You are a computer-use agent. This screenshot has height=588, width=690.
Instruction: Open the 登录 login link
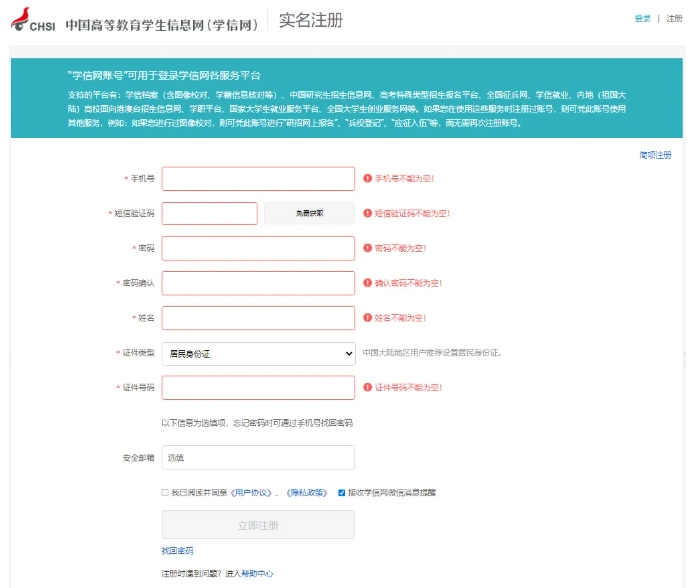tap(642, 18)
